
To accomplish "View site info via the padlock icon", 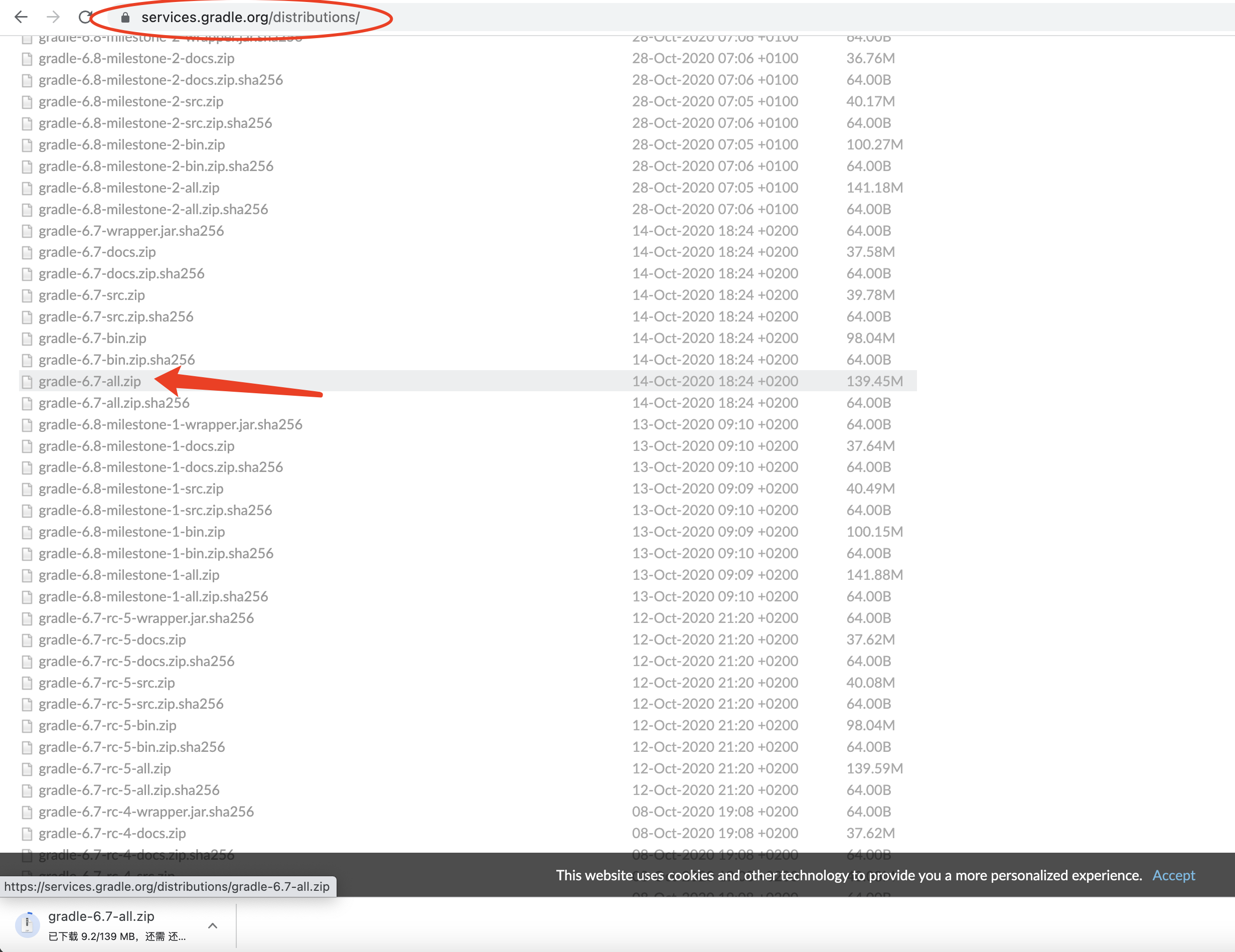I will 125,18.
